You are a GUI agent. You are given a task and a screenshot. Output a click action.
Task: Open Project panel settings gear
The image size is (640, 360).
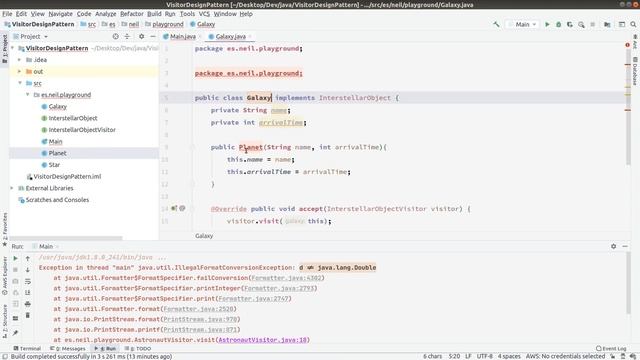click(x=141, y=36)
